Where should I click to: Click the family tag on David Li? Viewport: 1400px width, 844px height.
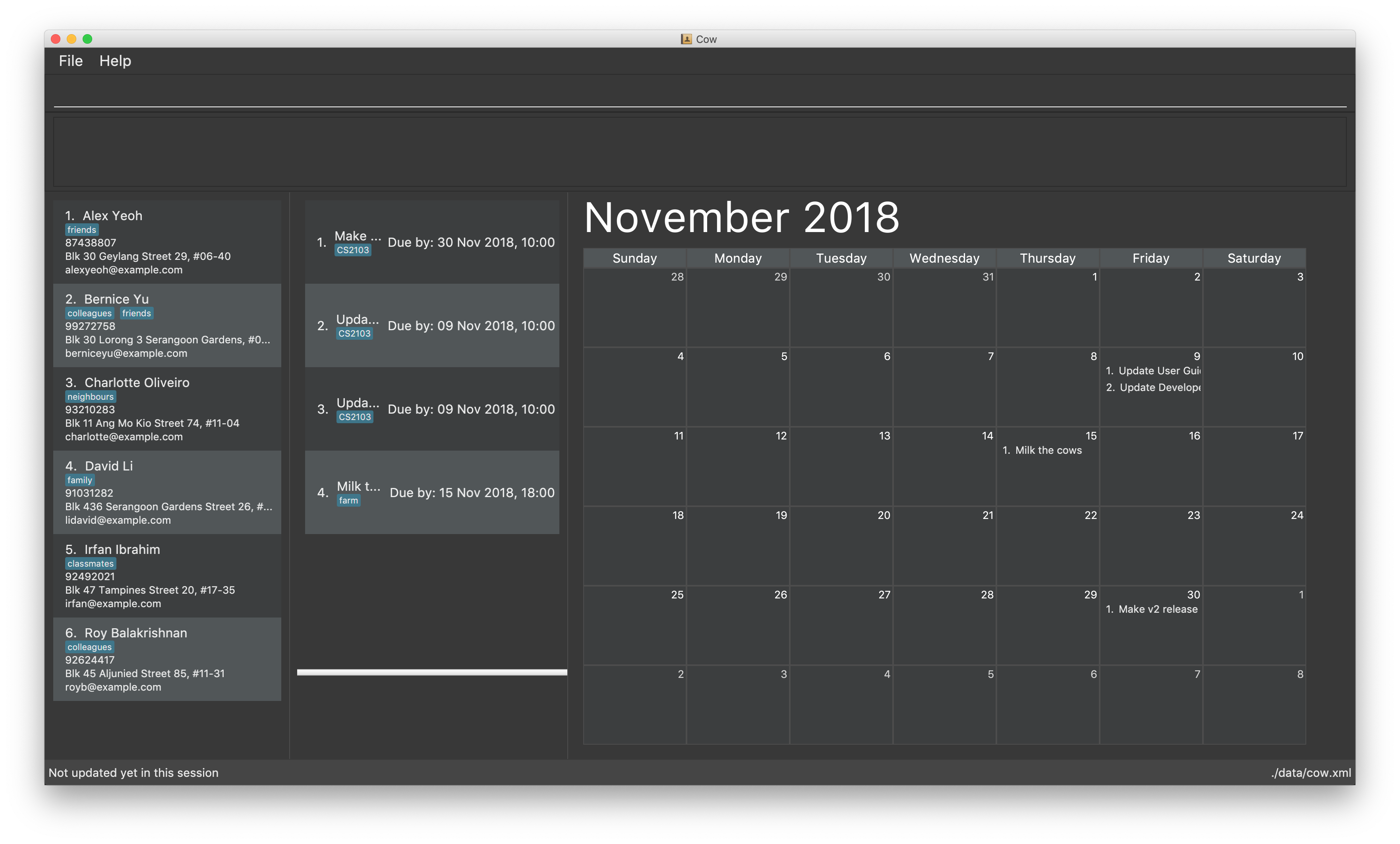coord(79,481)
